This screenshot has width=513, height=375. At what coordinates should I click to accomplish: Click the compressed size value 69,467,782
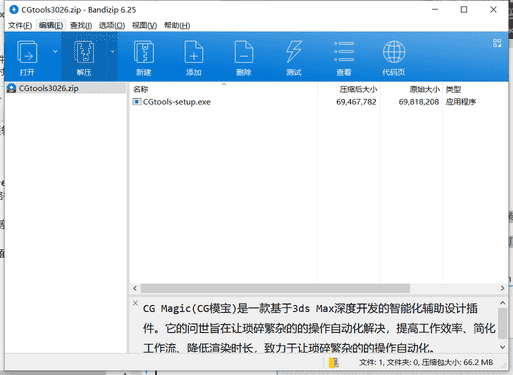tap(356, 102)
